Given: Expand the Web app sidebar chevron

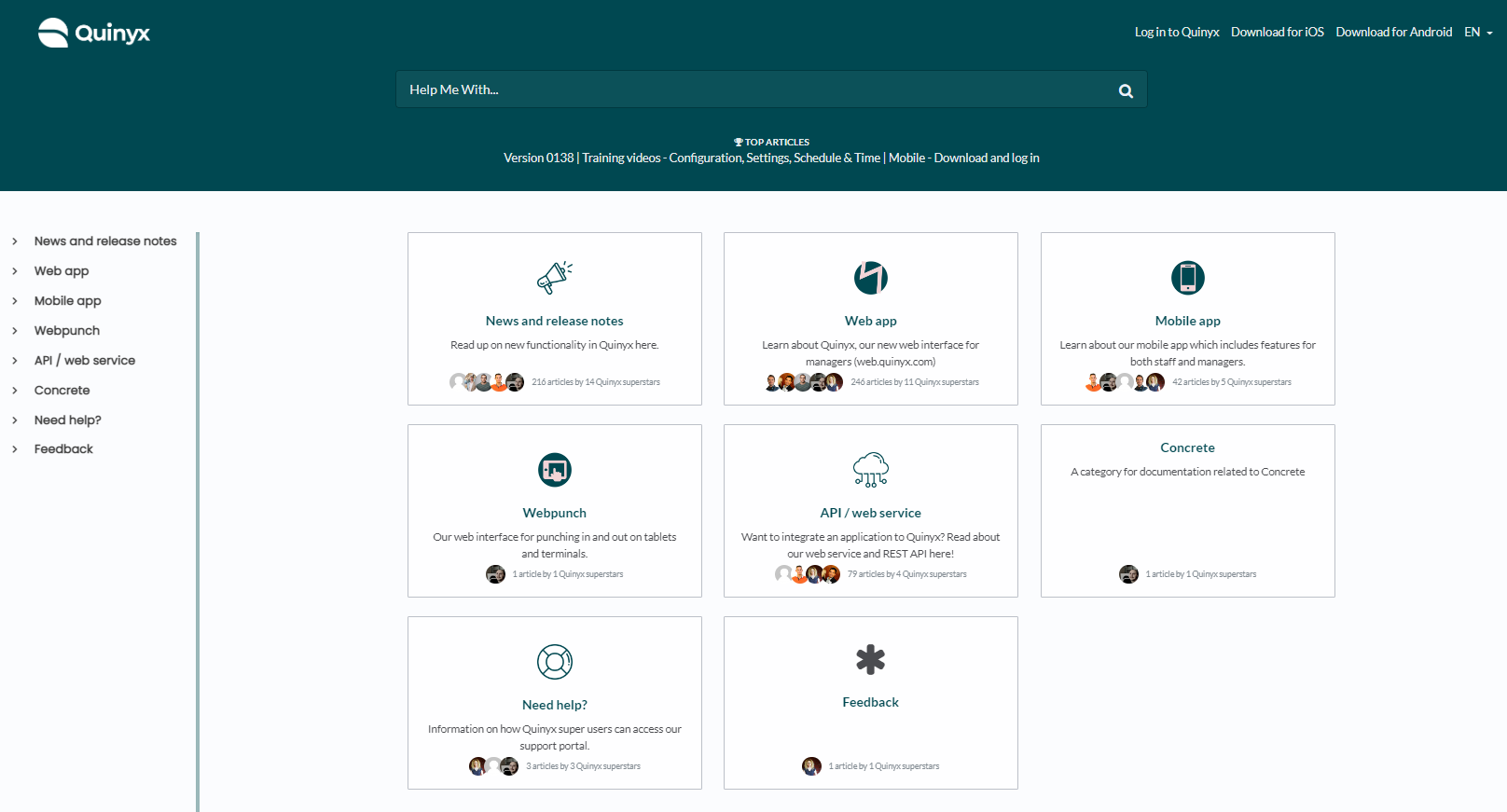Looking at the screenshot, I should click(15, 271).
